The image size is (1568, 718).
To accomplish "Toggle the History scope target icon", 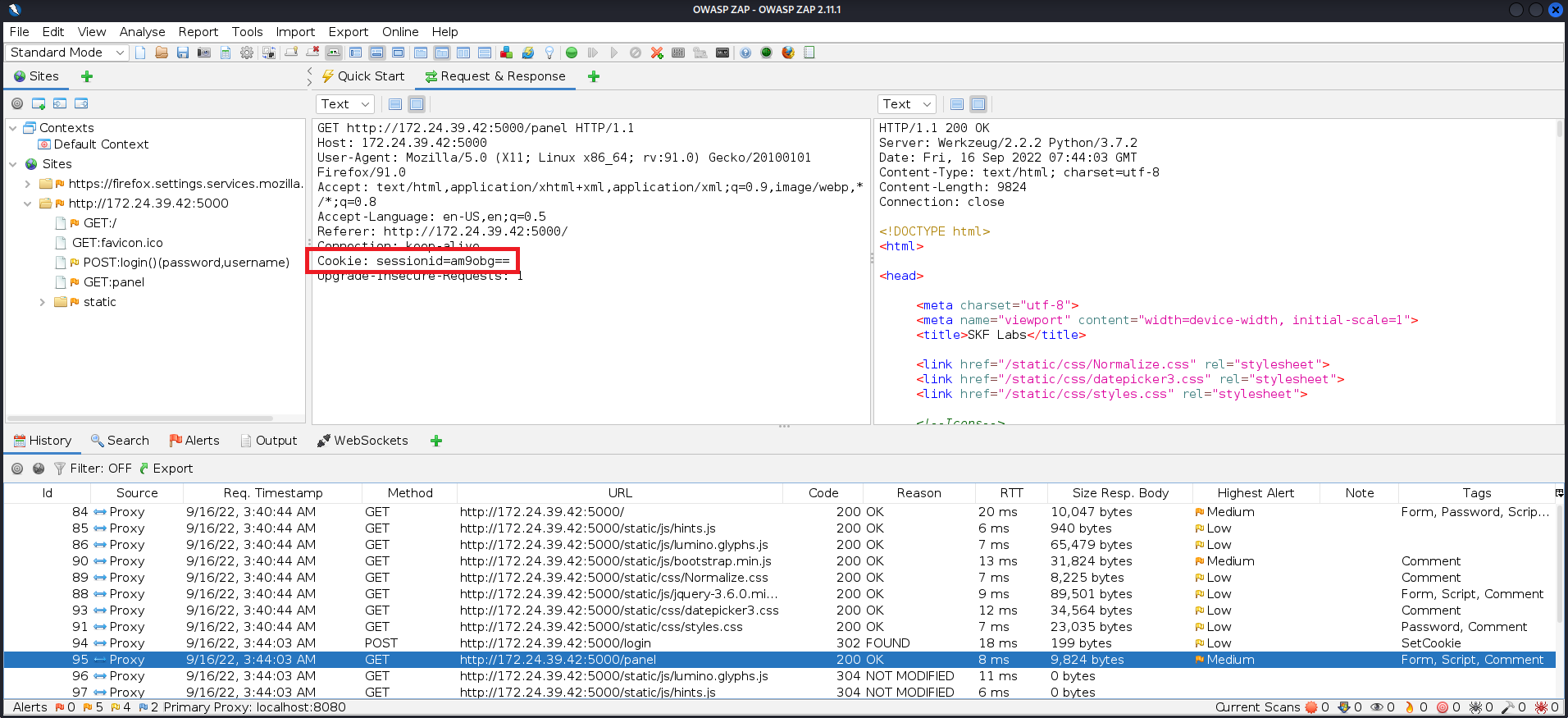I will (17, 469).
